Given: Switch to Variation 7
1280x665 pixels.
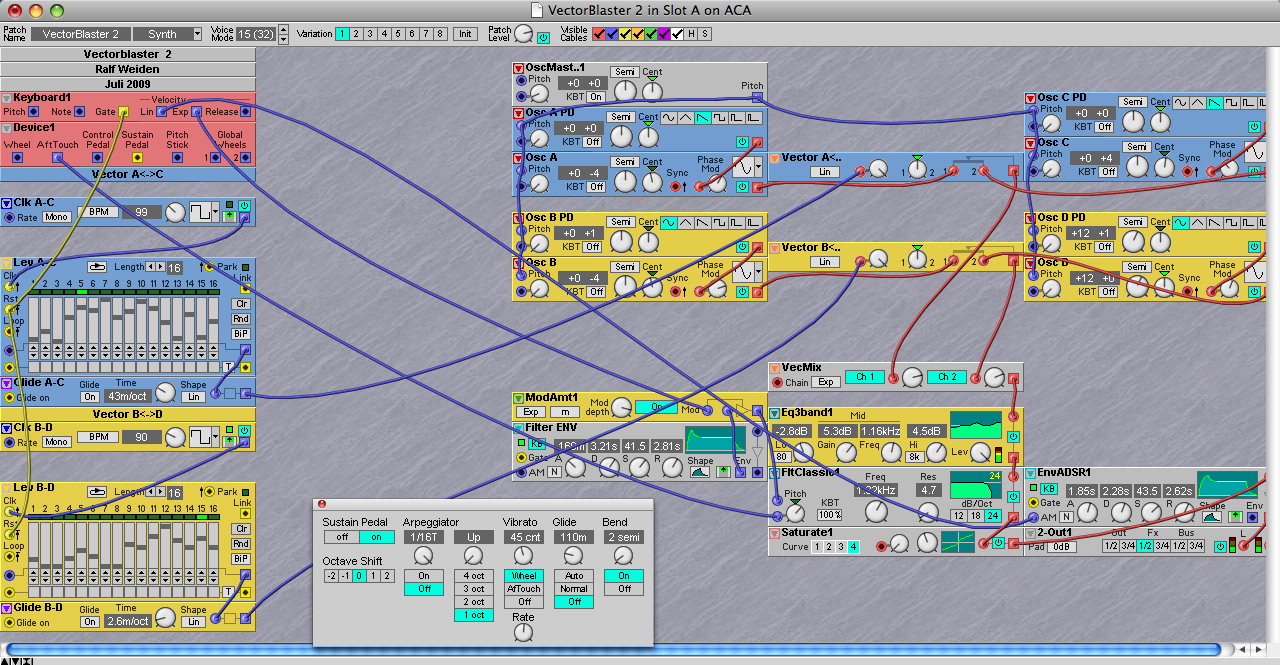Looking at the screenshot, I should coord(427,34).
